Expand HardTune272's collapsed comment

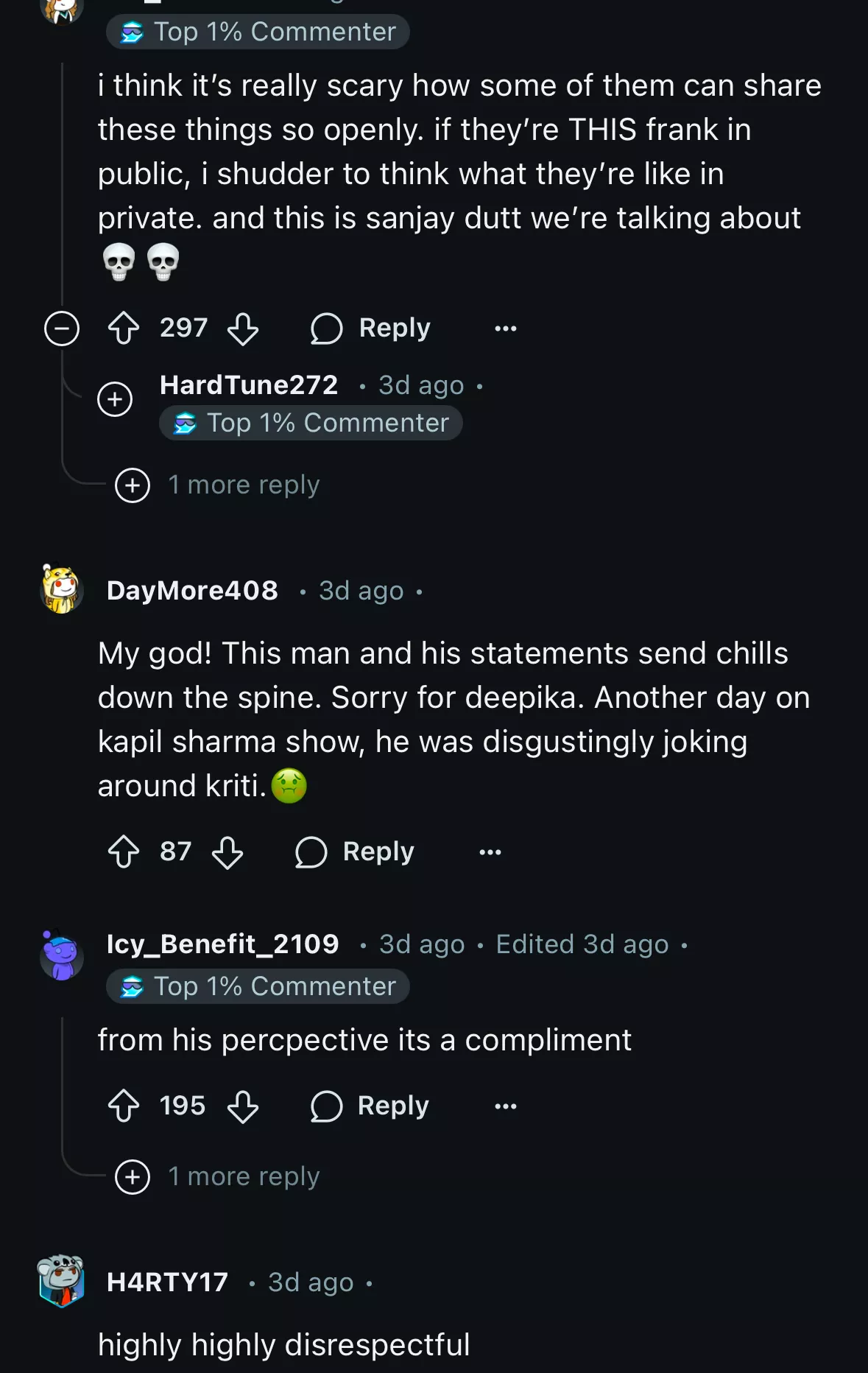tap(115, 399)
